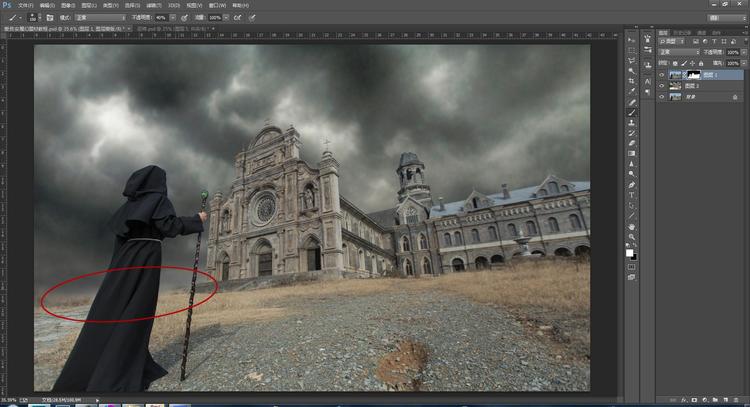Open brush flow slider arrow

[x=226, y=18]
